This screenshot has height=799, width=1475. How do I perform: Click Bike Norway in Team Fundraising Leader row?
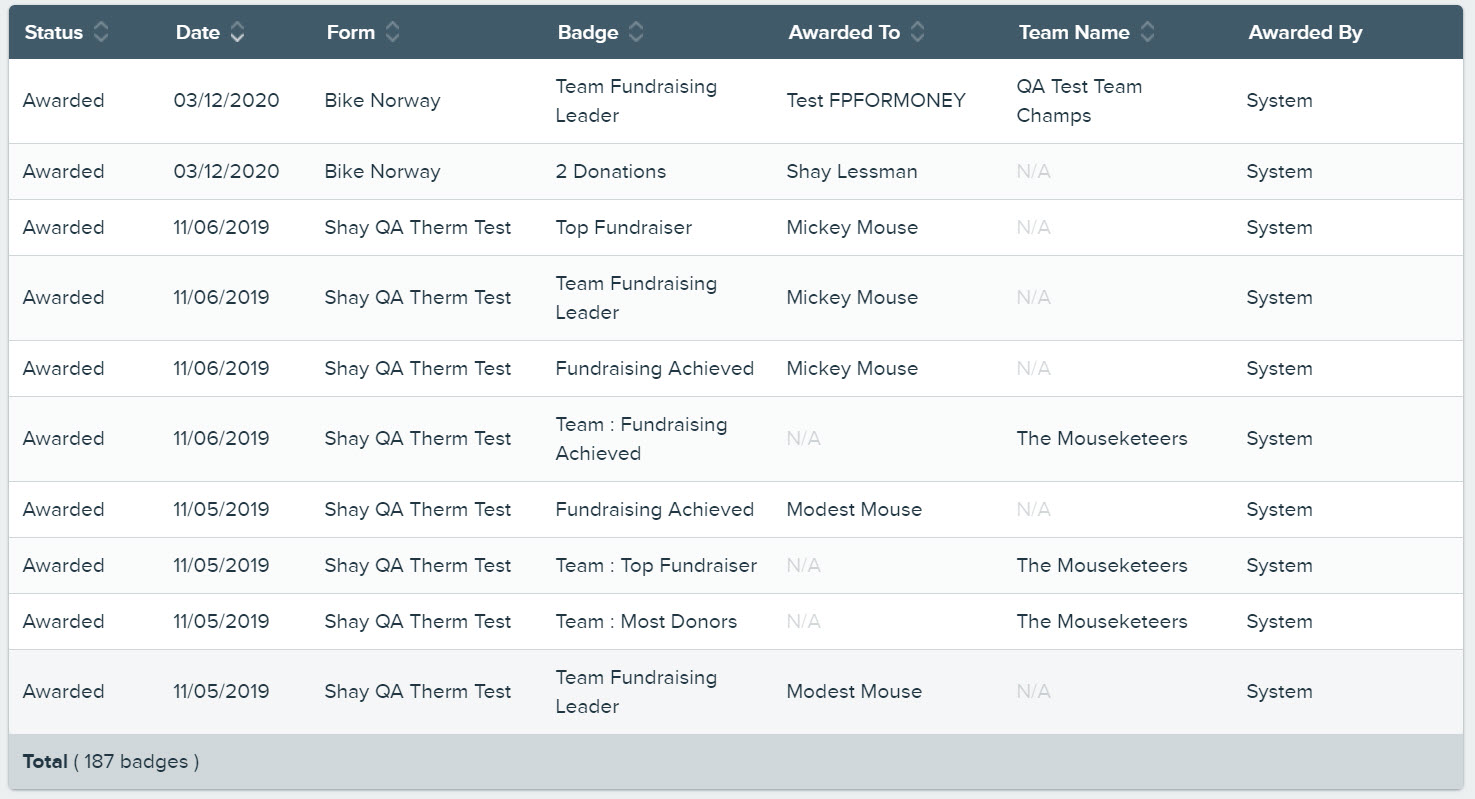click(x=382, y=100)
